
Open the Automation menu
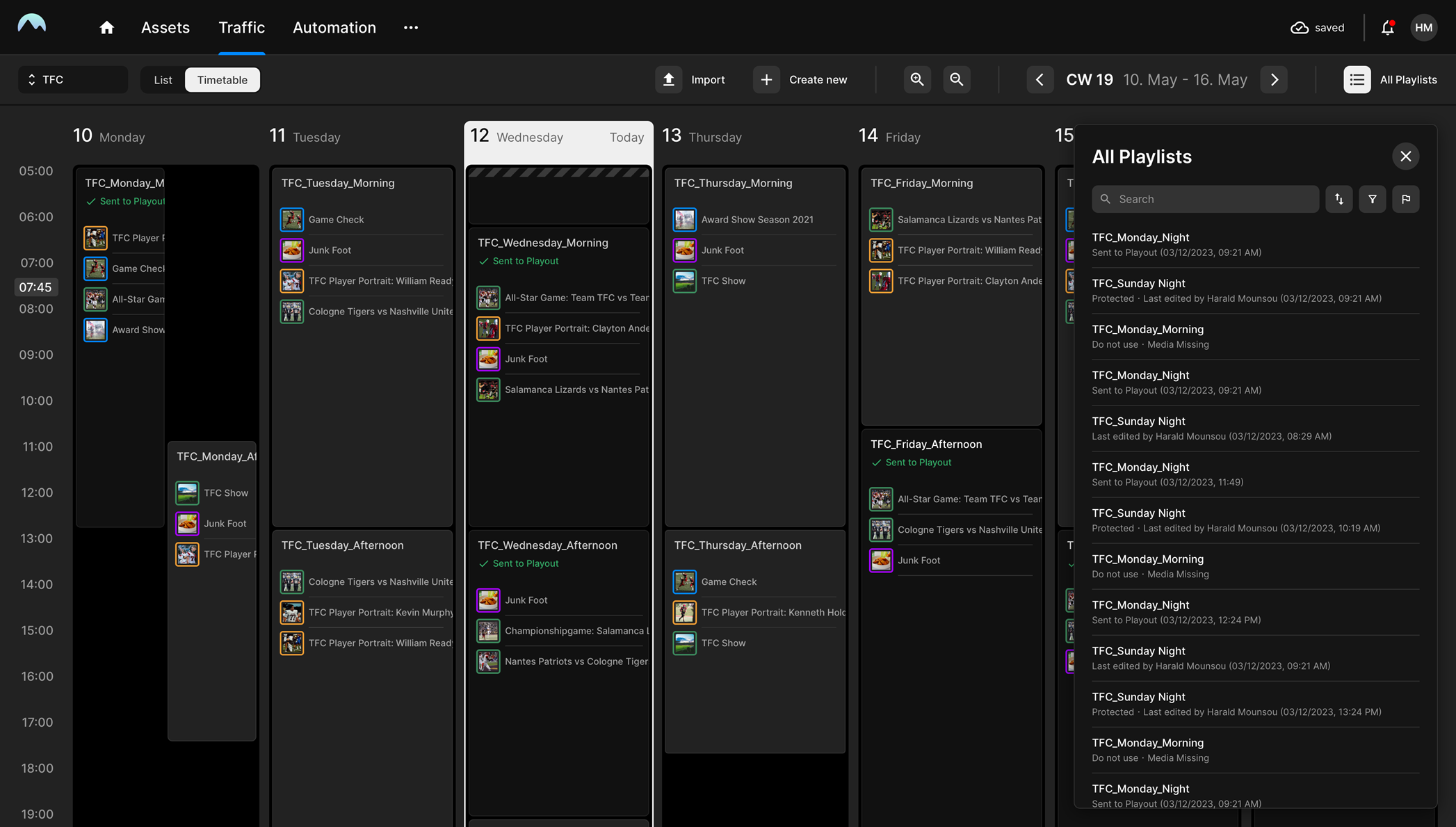click(x=334, y=27)
